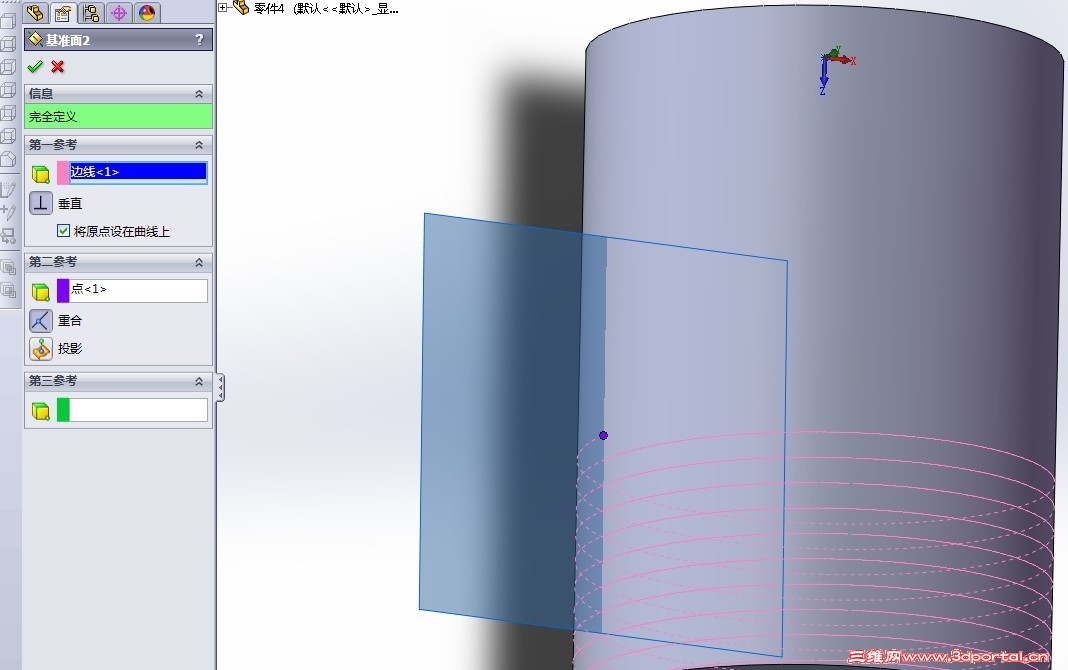Collapse the 信息 section

(x=199, y=94)
